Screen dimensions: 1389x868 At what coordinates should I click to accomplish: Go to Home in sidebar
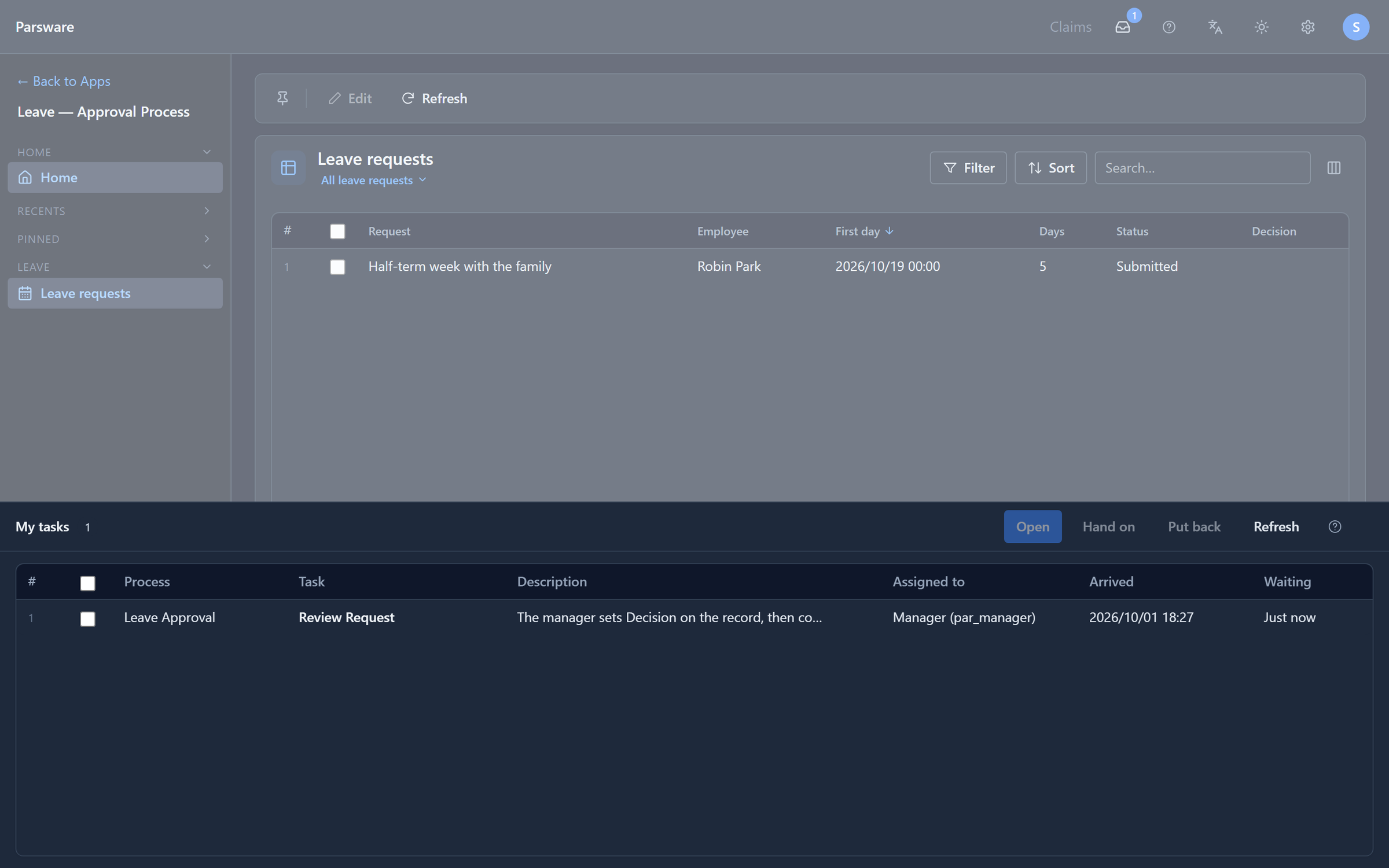coord(115,178)
